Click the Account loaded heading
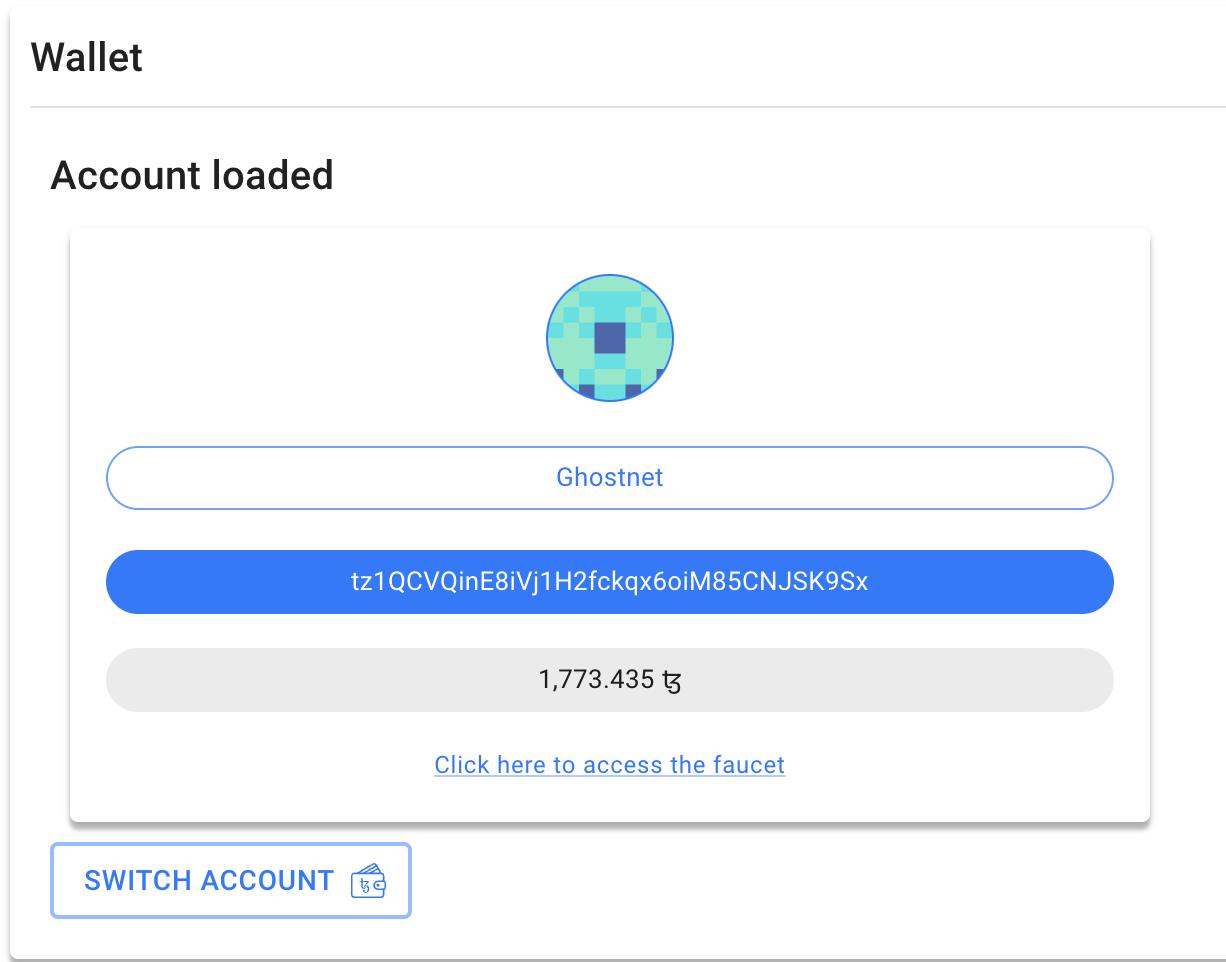This screenshot has width=1226, height=962. pyautogui.click(x=192, y=175)
